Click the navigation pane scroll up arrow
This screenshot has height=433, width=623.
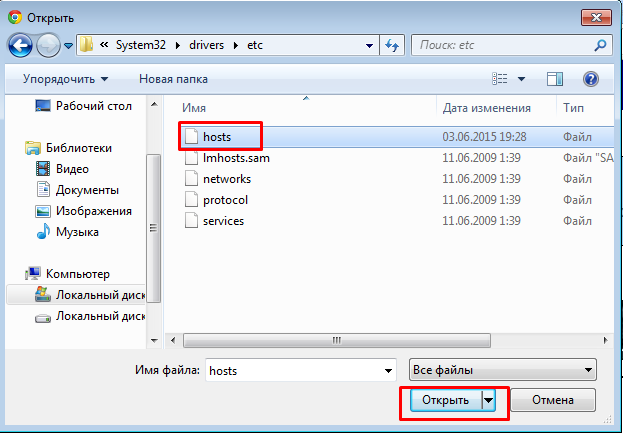pyautogui.click(x=154, y=105)
